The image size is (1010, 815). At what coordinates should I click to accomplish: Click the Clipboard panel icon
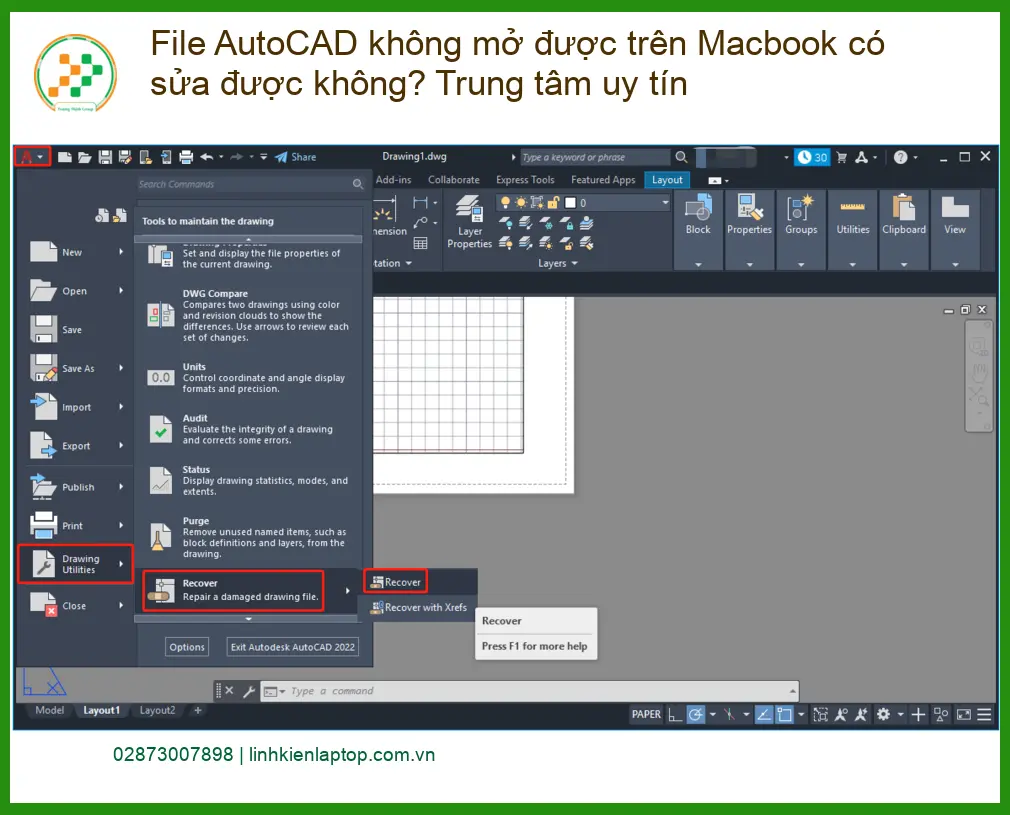(x=904, y=208)
